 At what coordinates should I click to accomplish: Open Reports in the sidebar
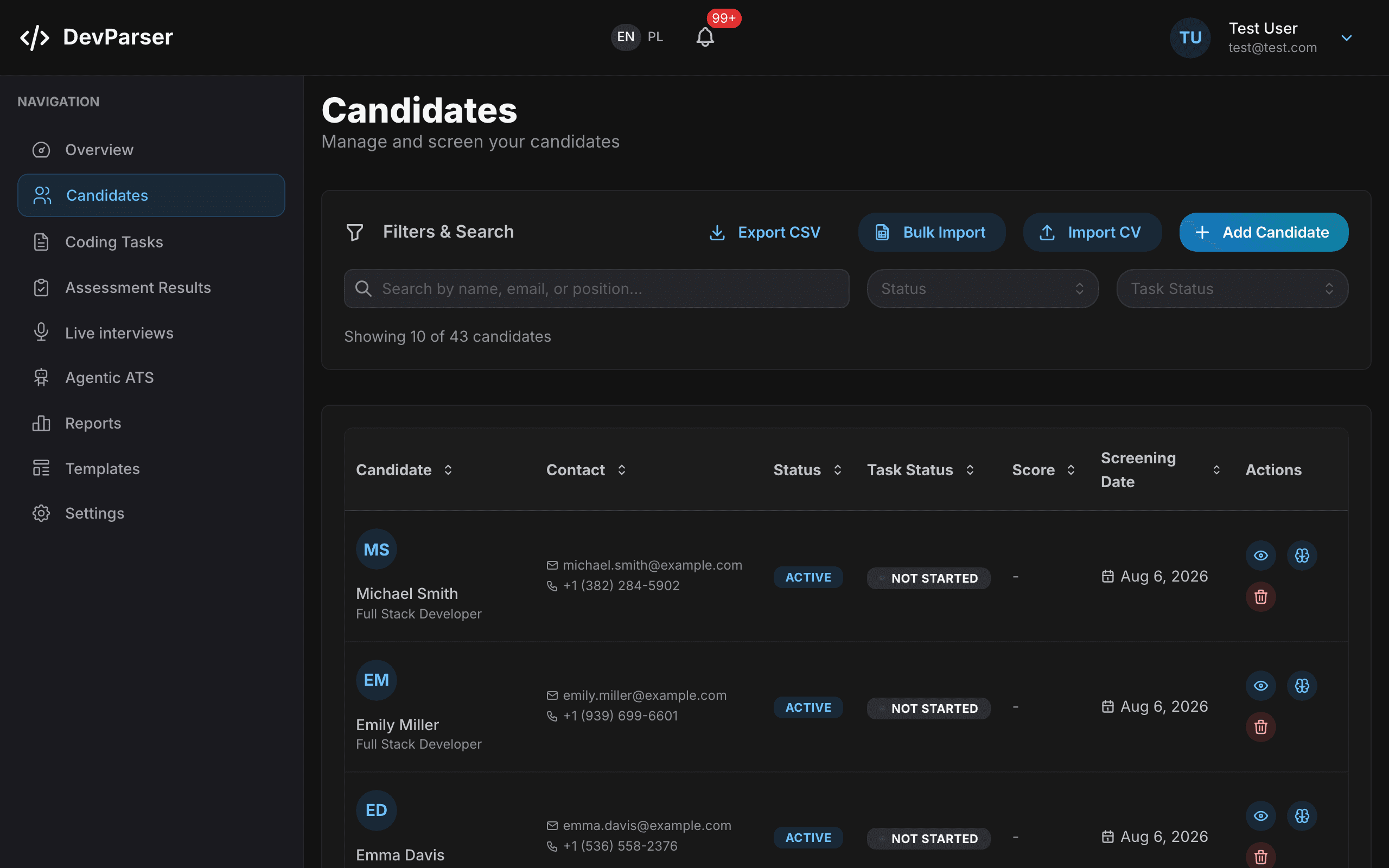[x=151, y=423]
